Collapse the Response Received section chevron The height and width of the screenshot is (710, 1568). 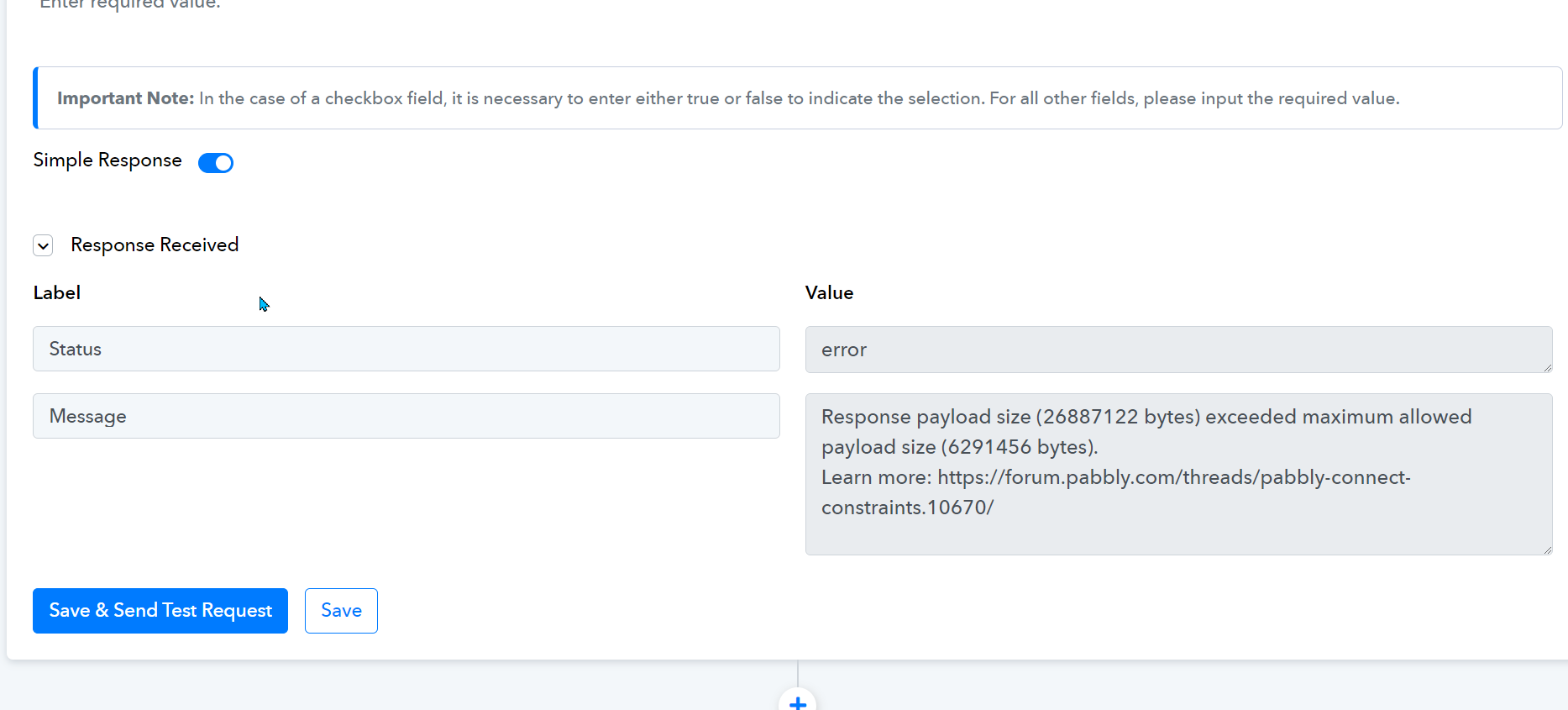click(43, 245)
